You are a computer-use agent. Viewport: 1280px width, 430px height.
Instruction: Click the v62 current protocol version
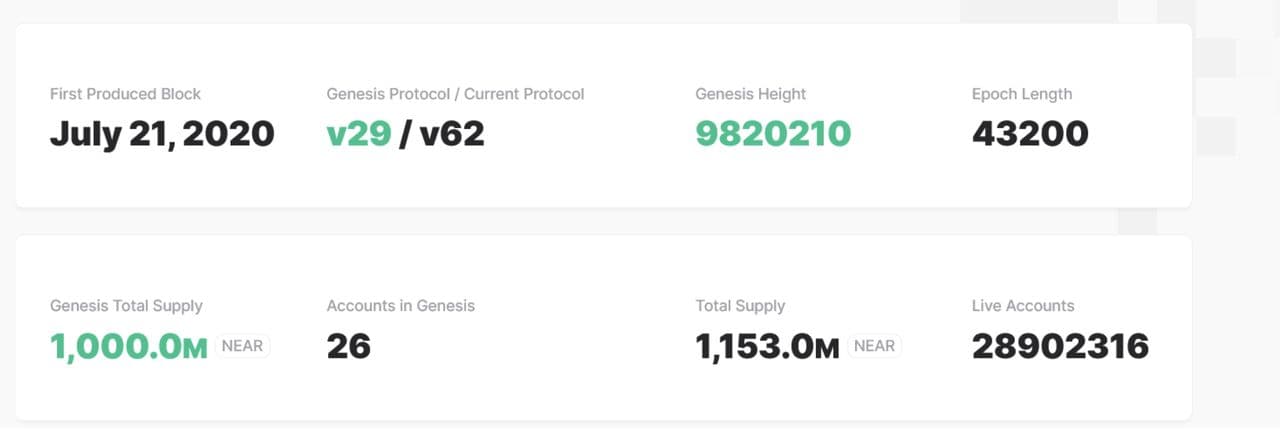pos(452,134)
